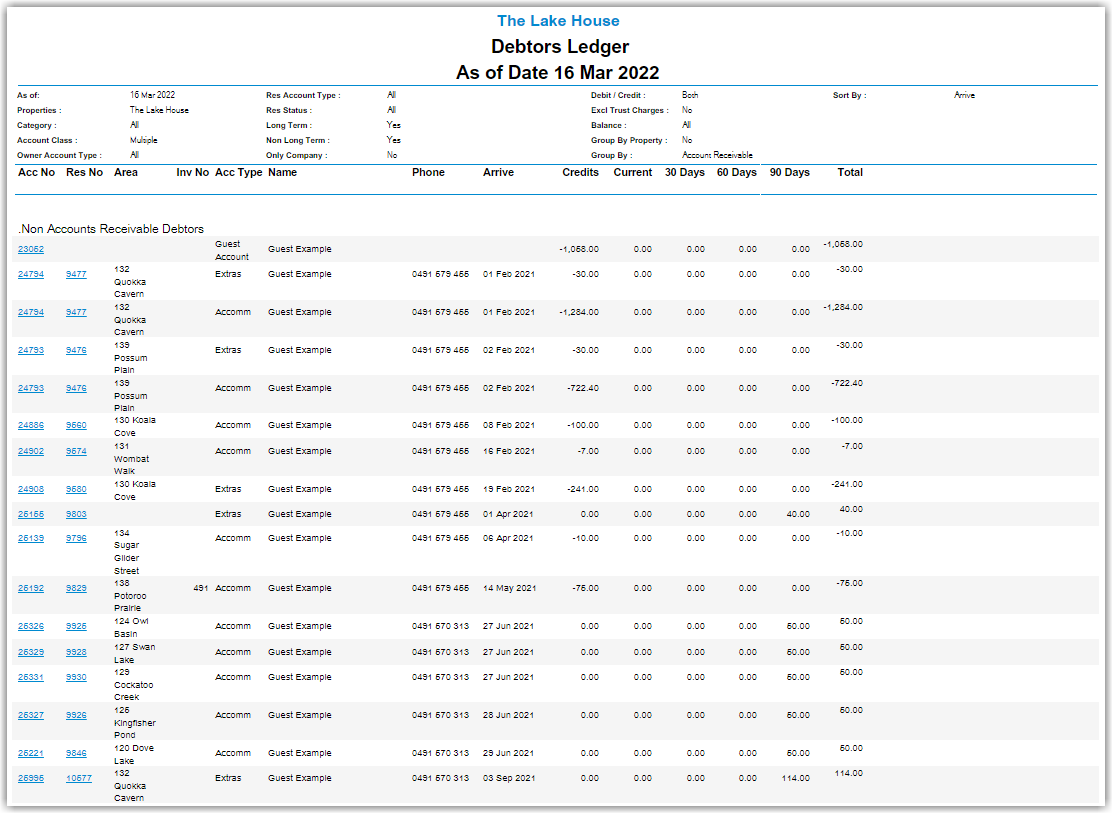1113x814 pixels.
Task: Open account link 24908
Action: pyautogui.click(x=31, y=490)
